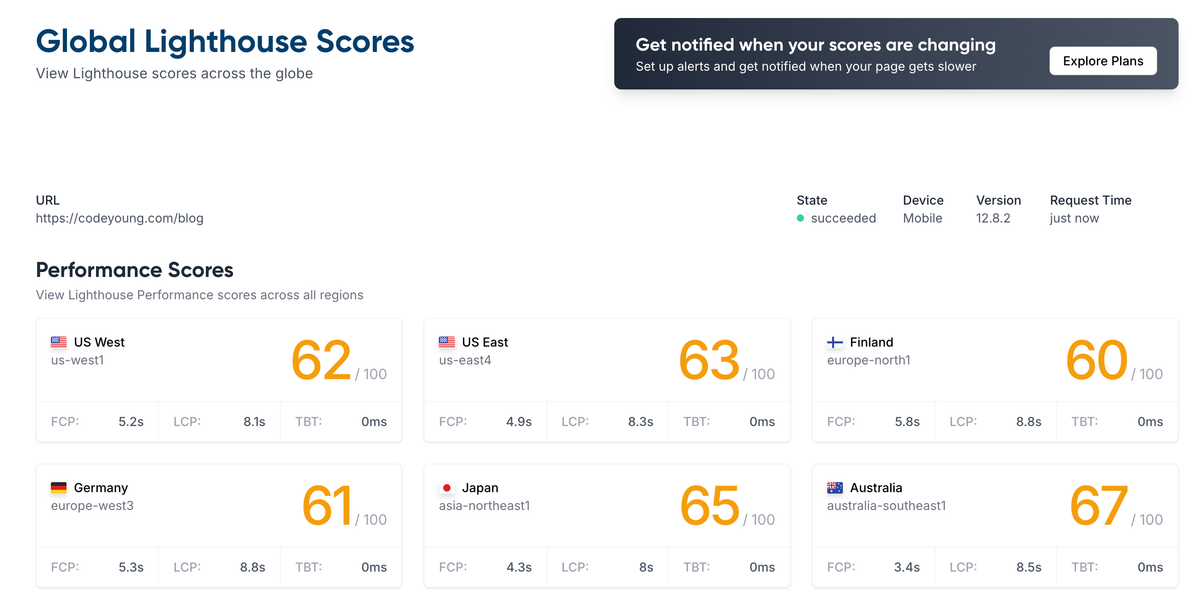Screen dimensions: 1200x603
Task: Click the Australia flag icon
Action: pyautogui.click(x=835, y=488)
